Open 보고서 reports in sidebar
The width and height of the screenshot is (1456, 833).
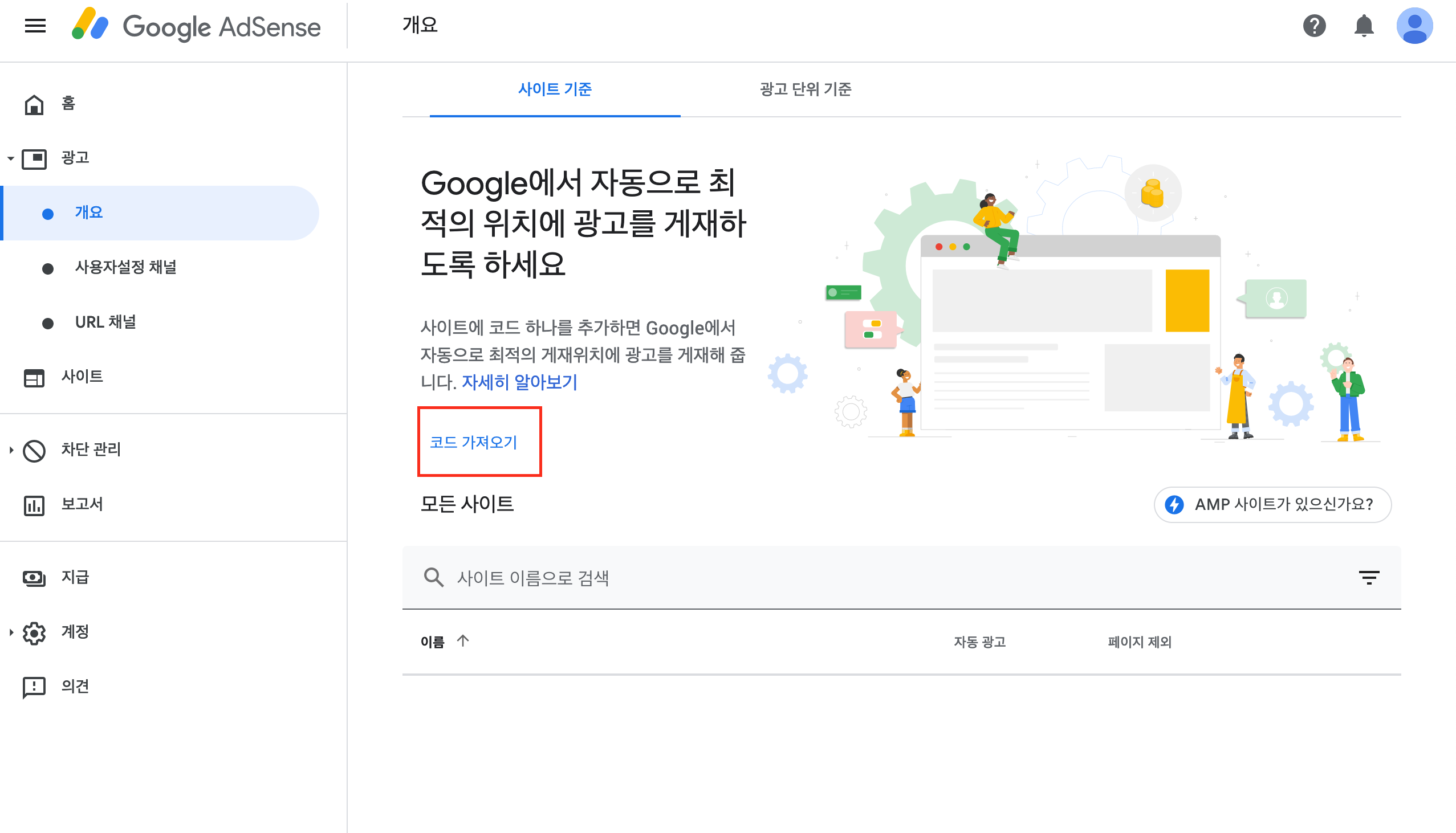[82, 504]
